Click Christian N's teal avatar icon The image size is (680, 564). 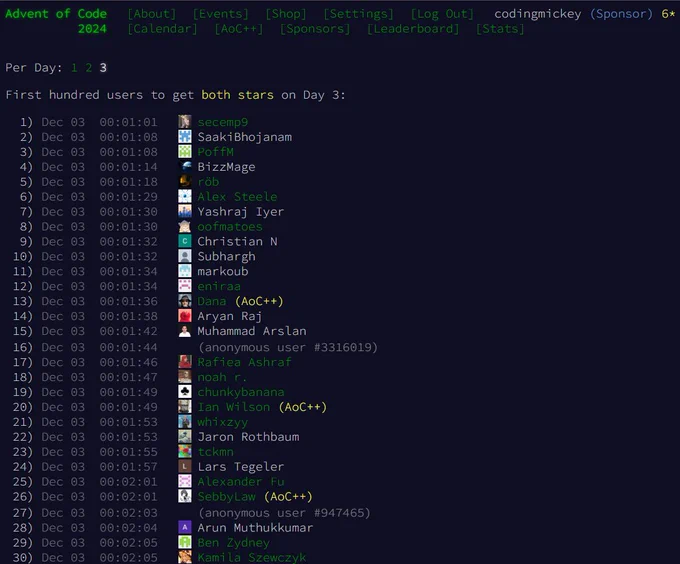pyautogui.click(x=185, y=241)
